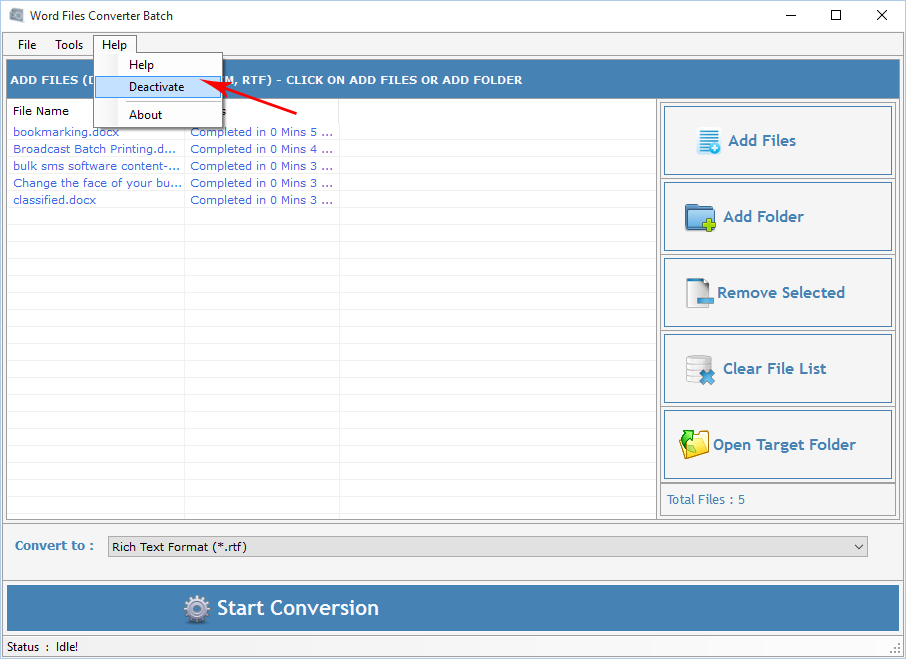Click the Add Folder icon
Image resolution: width=906 pixels, height=659 pixels.
(x=700, y=217)
